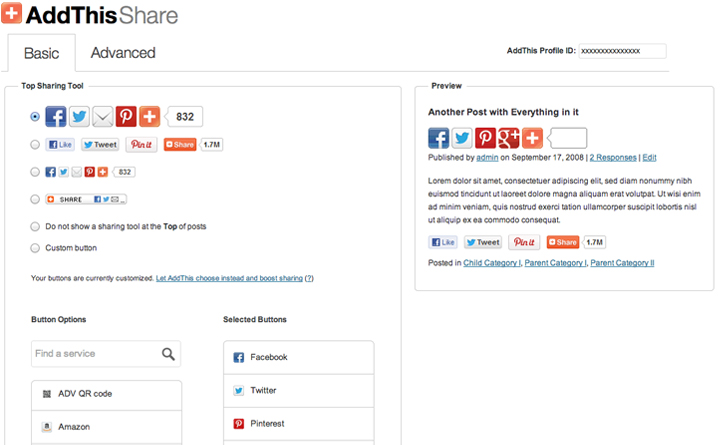Image resolution: width=720 pixels, height=445 pixels.
Task: Click 'Another Post with Everything in it' title
Action: (x=503, y=112)
